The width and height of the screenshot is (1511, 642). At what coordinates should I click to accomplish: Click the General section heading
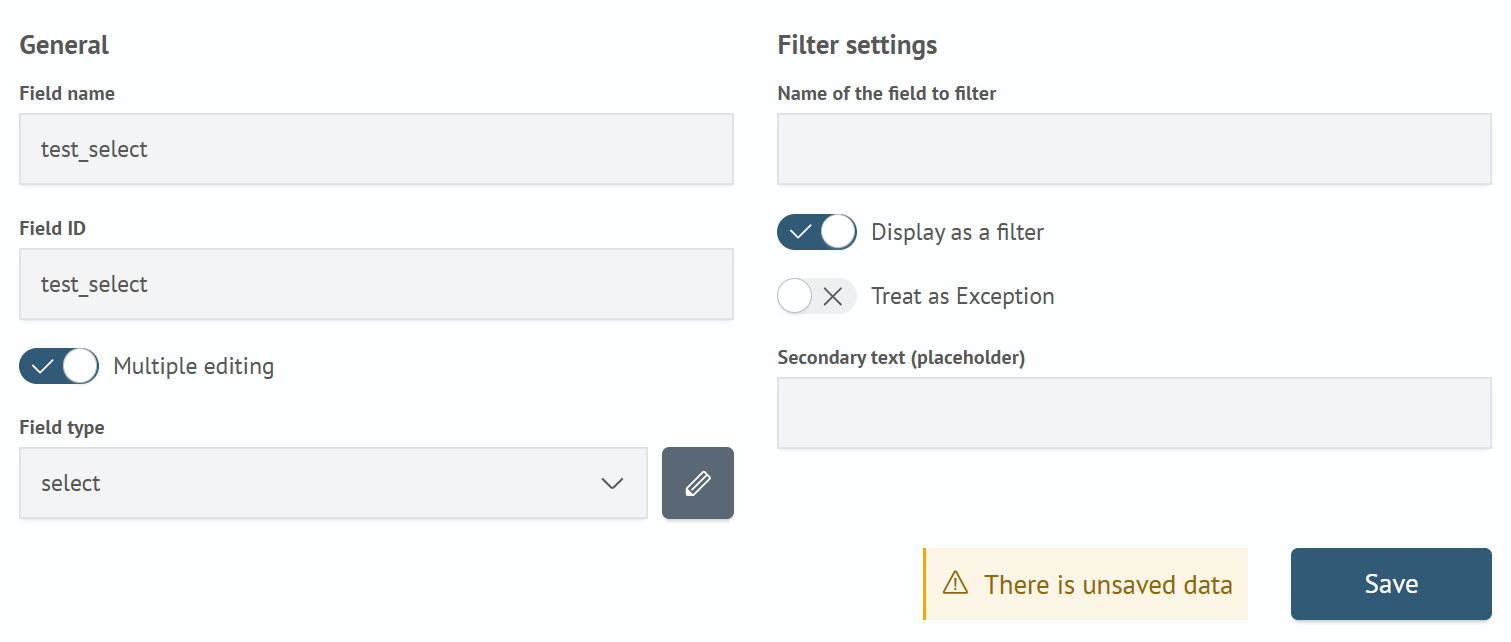coord(64,45)
